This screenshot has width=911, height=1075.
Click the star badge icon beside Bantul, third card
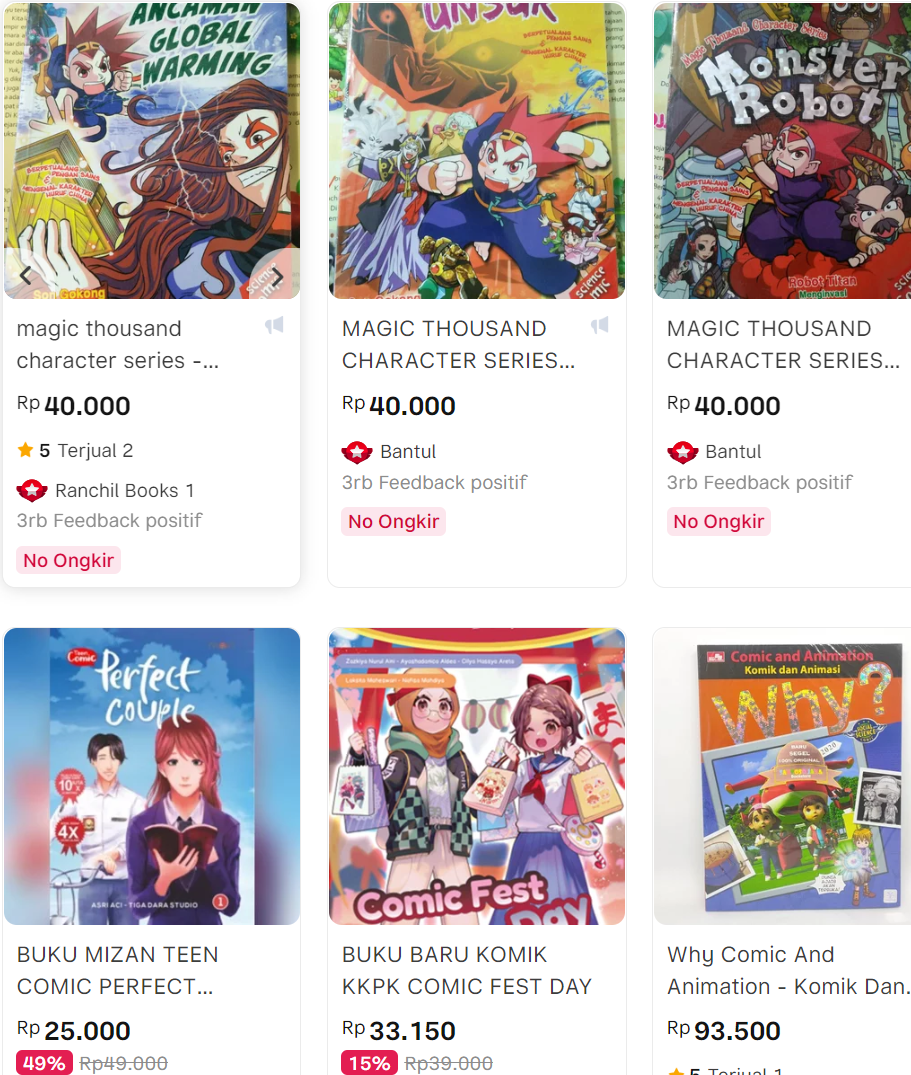(683, 452)
